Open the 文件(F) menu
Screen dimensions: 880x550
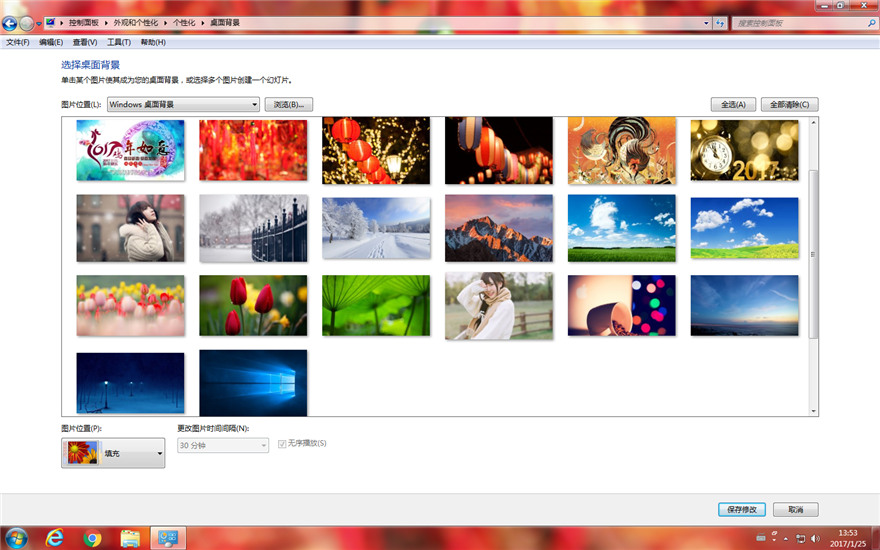tap(18, 42)
